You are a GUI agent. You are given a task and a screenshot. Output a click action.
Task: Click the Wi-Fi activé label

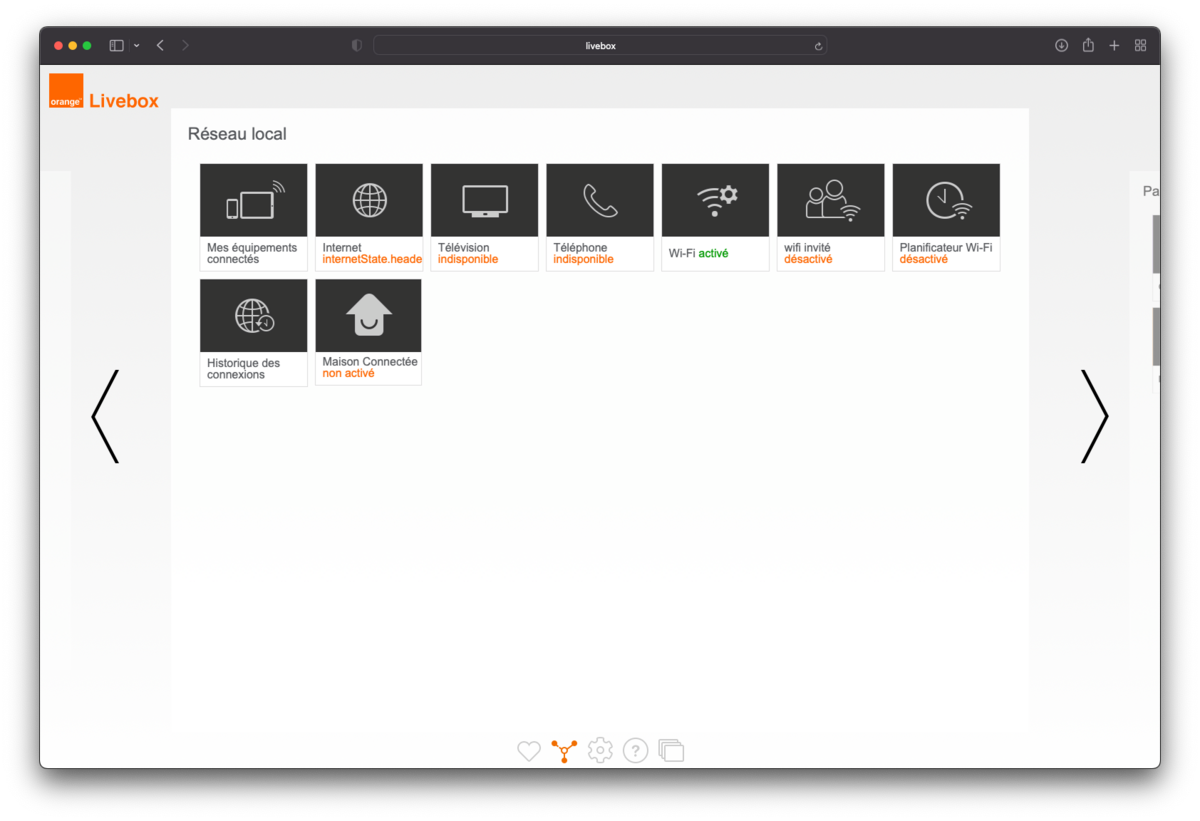pos(699,254)
